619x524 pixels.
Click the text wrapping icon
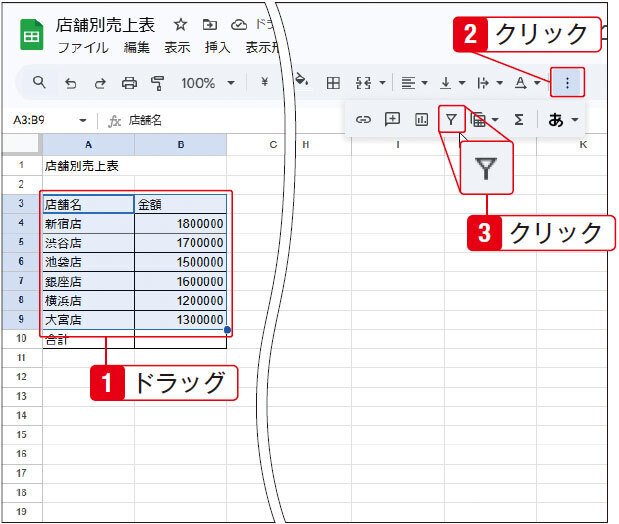(483, 83)
